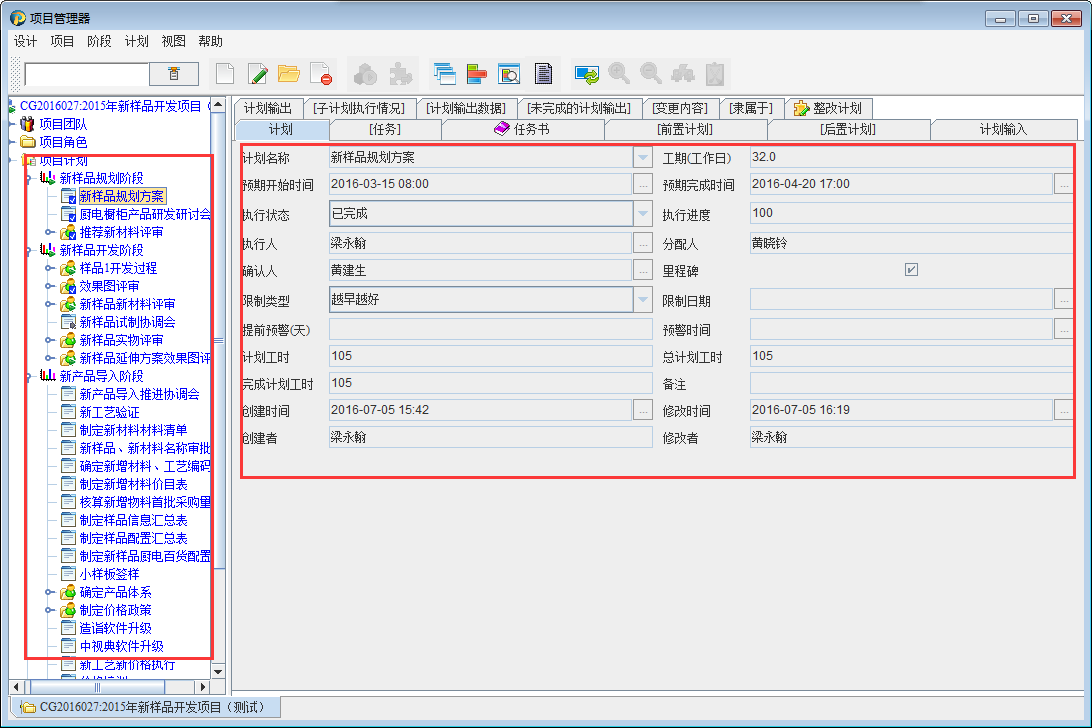Click the preview window magnifier icon
This screenshot has width=1092, height=728.
[509, 73]
